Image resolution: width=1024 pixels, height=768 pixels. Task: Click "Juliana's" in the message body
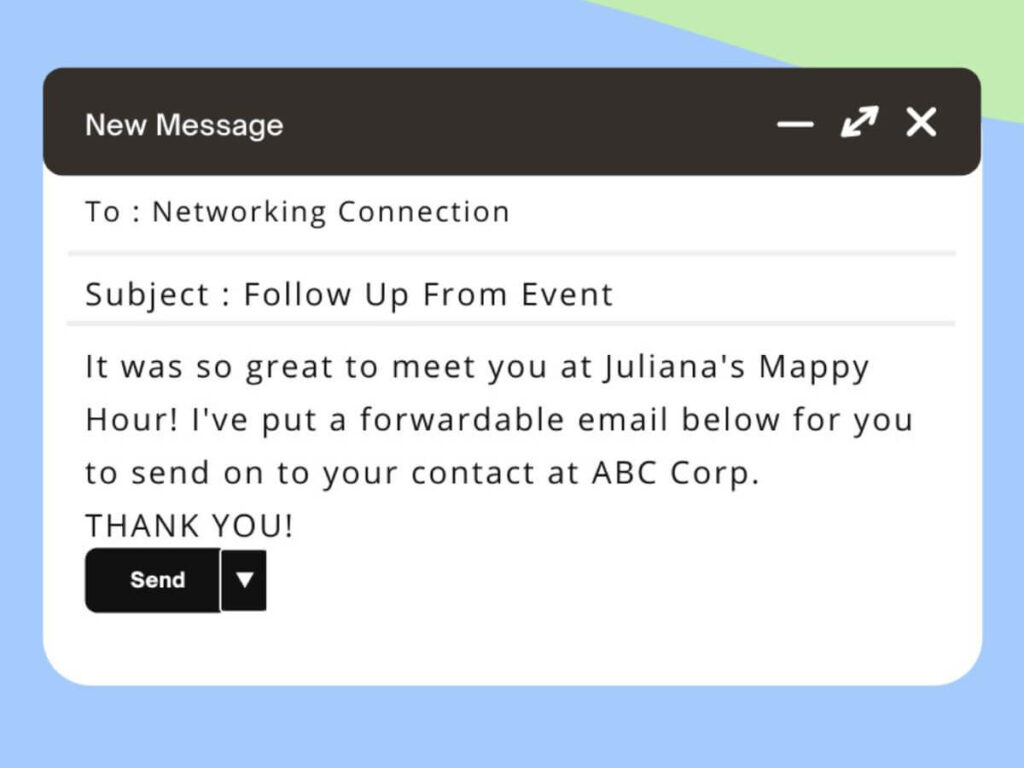point(673,366)
